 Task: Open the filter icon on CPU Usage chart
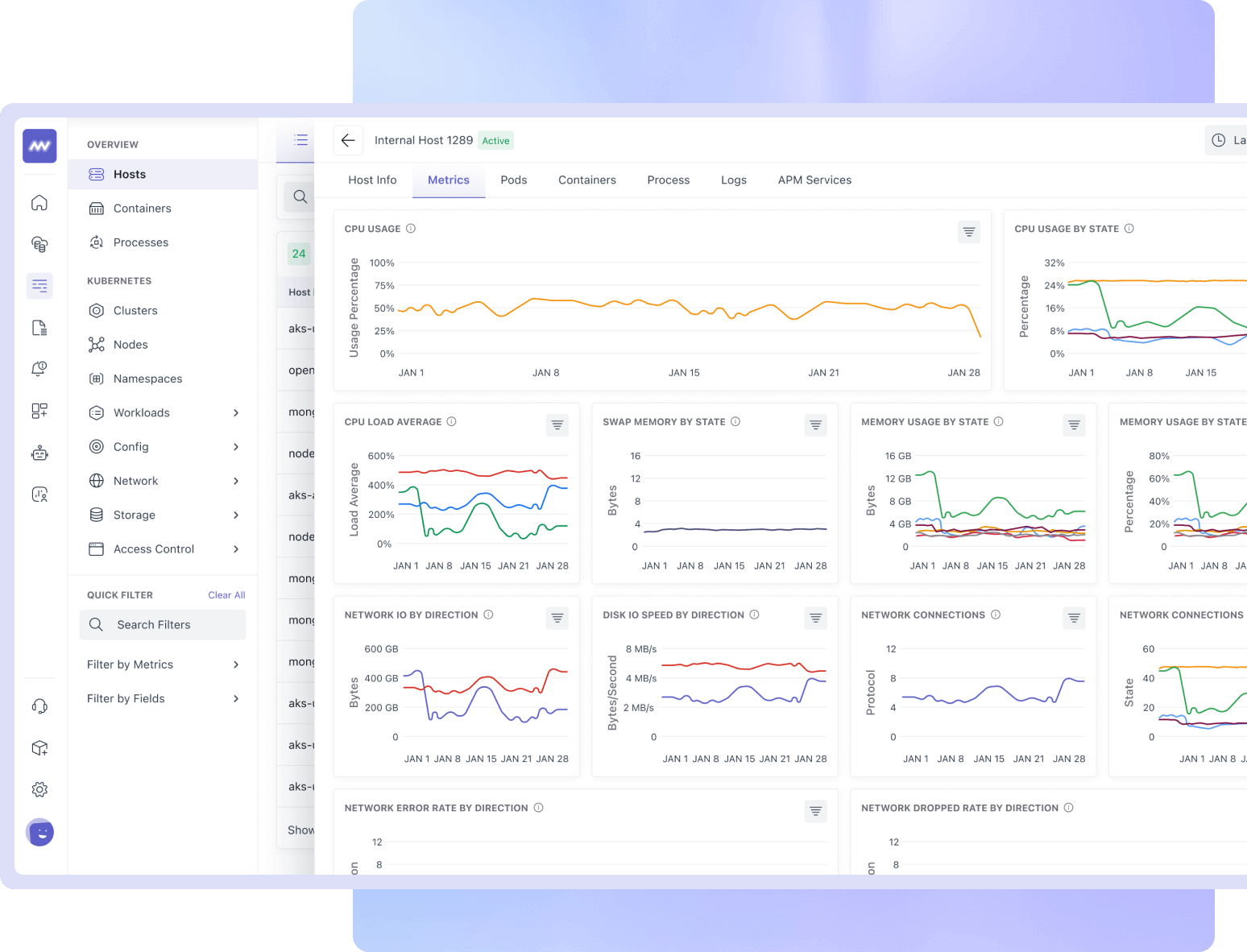pyautogui.click(x=969, y=232)
